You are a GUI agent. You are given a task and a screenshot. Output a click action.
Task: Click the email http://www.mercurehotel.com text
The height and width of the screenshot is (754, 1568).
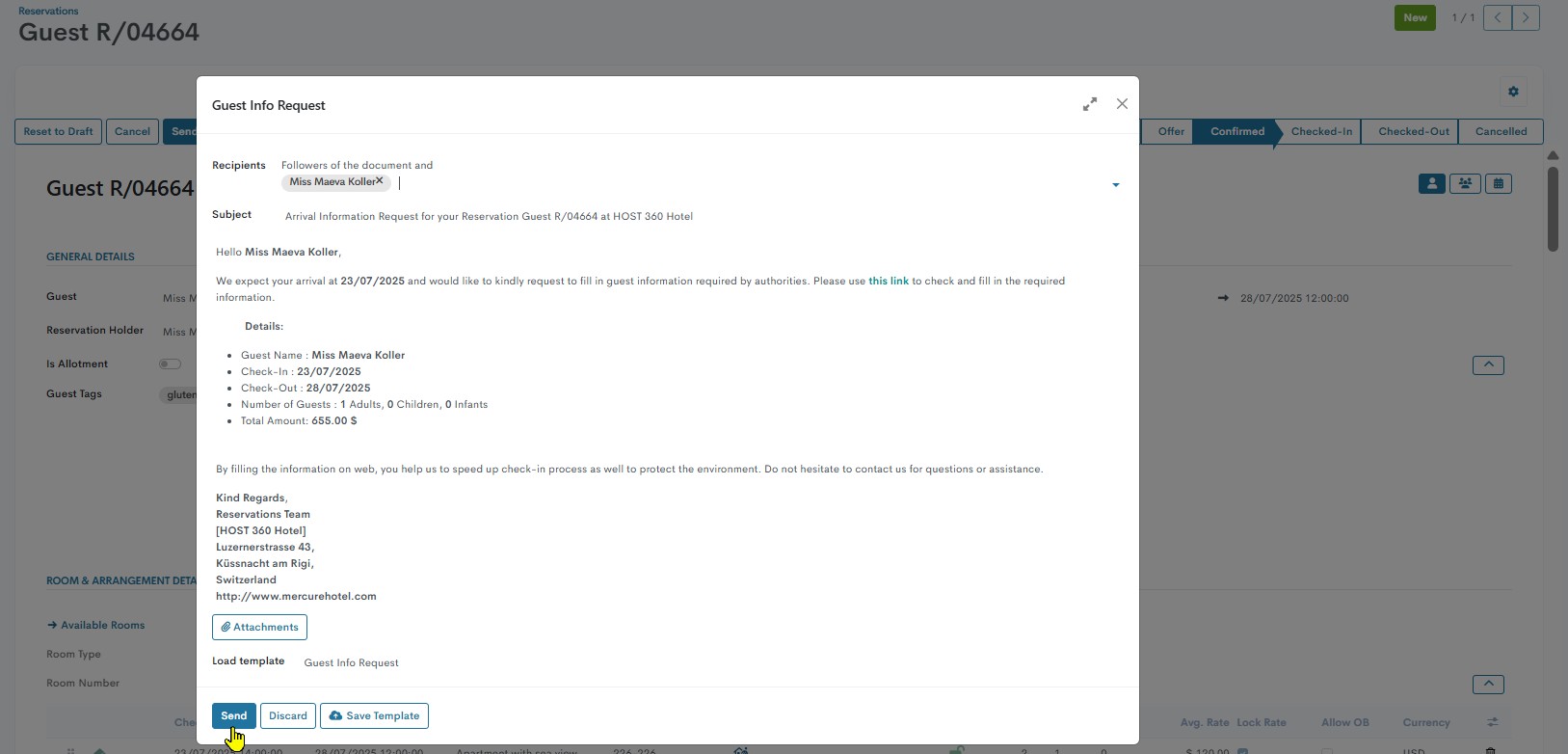[x=296, y=596]
